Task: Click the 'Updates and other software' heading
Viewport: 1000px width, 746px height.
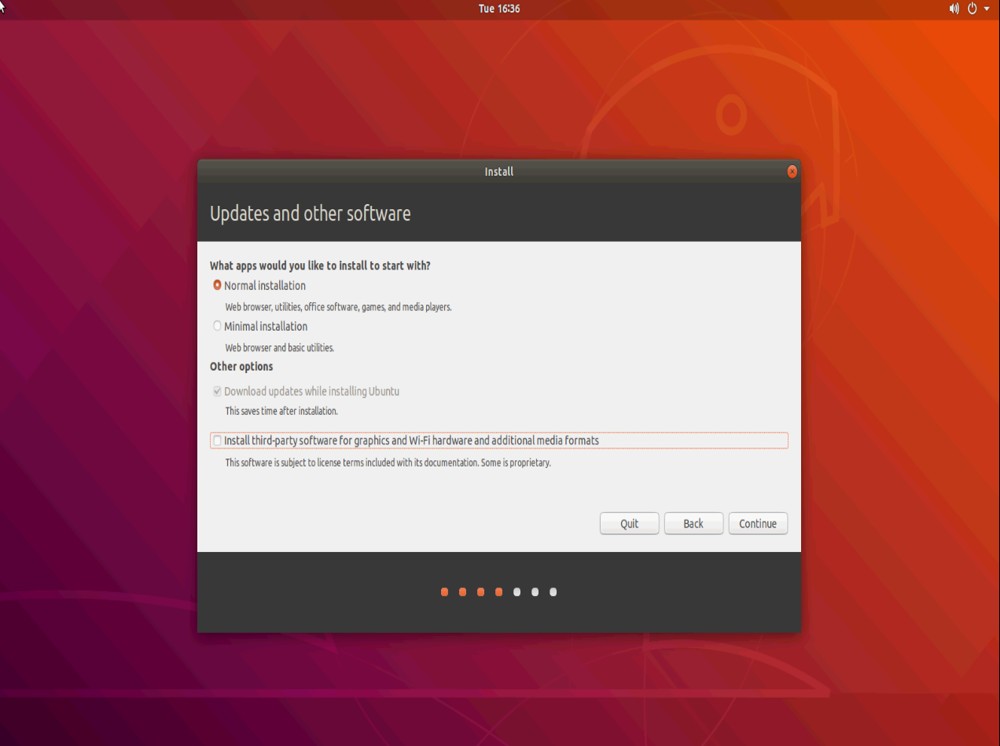Action: (x=310, y=214)
